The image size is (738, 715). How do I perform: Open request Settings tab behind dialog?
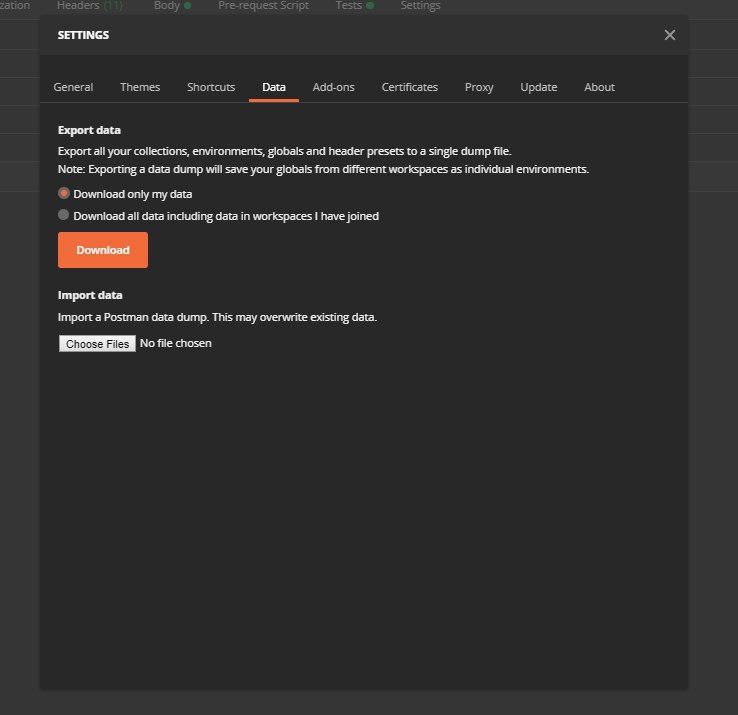tap(420, 6)
